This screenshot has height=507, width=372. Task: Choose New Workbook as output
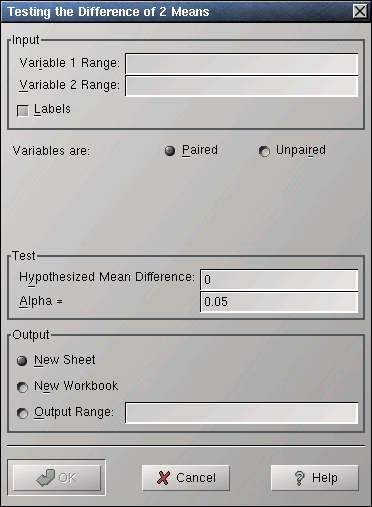pos(22,387)
